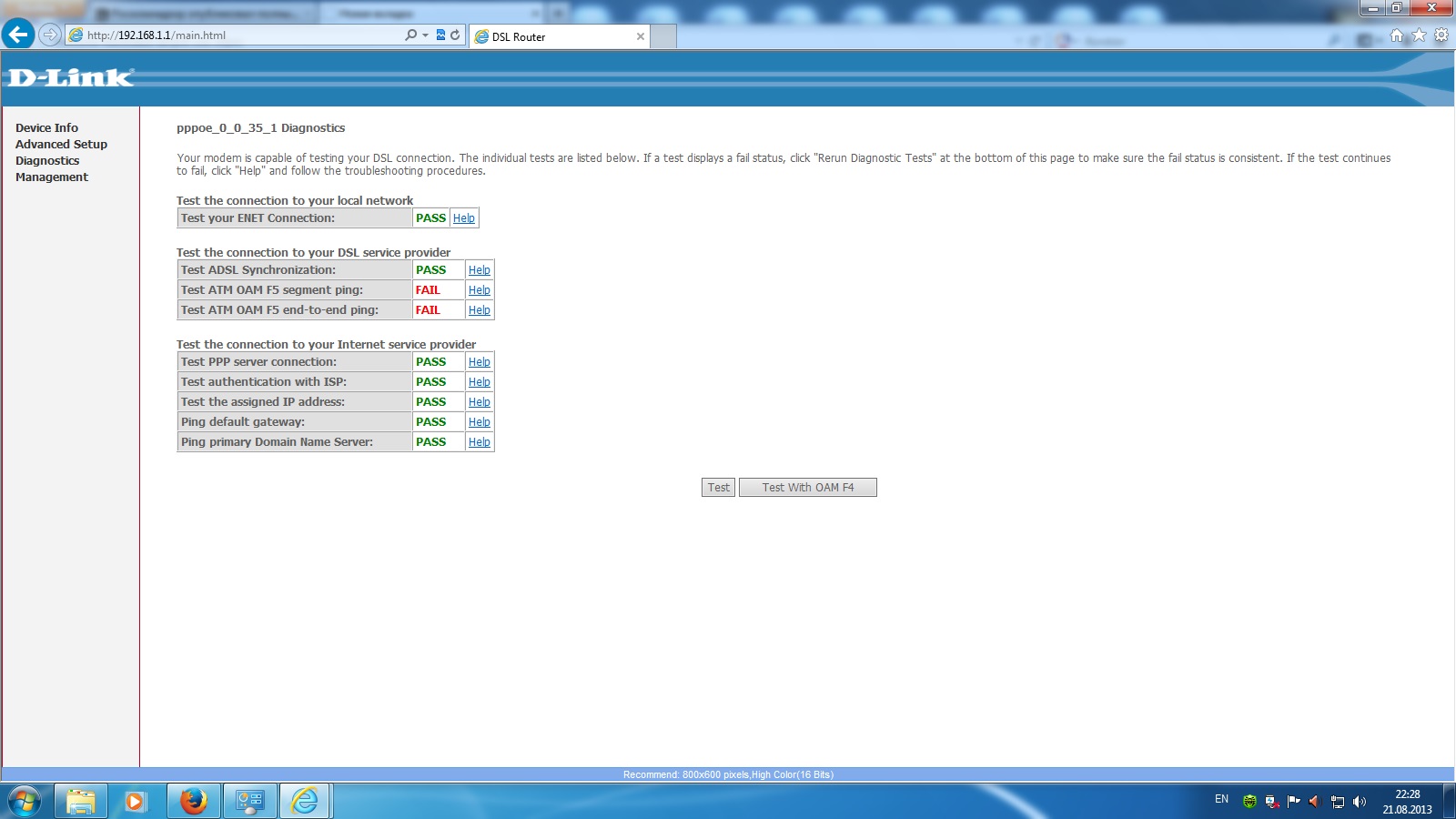Image resolution: width=1456 pixels, height=819 pixels.
Task: Open Help for ADSL Synchronization test
Action: click(x=480, y=270)
